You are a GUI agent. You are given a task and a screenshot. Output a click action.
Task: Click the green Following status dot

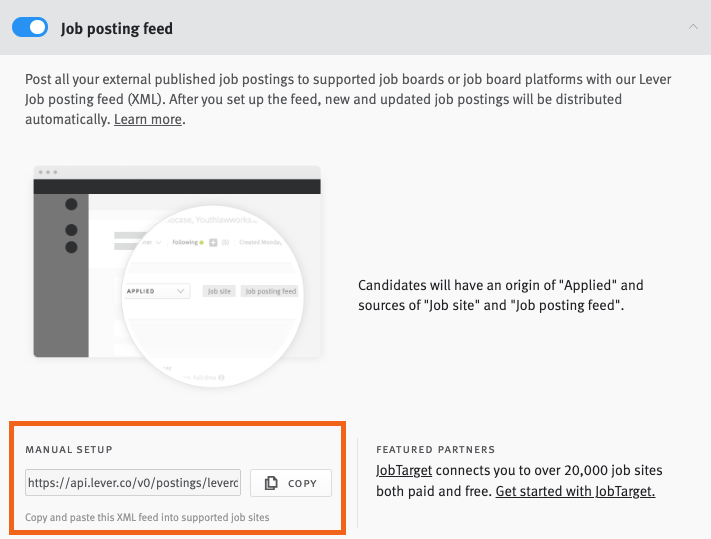201,242
